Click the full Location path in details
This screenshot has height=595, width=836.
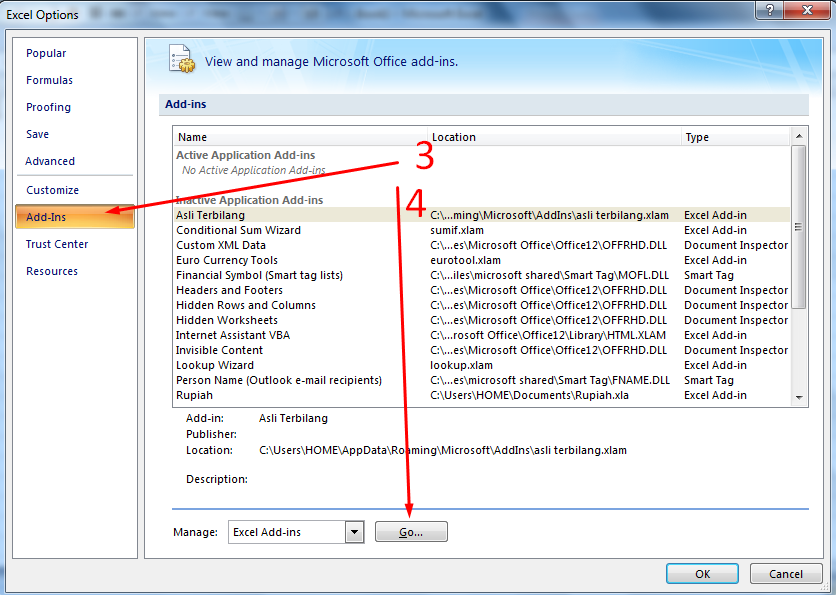tap(443, 450)
